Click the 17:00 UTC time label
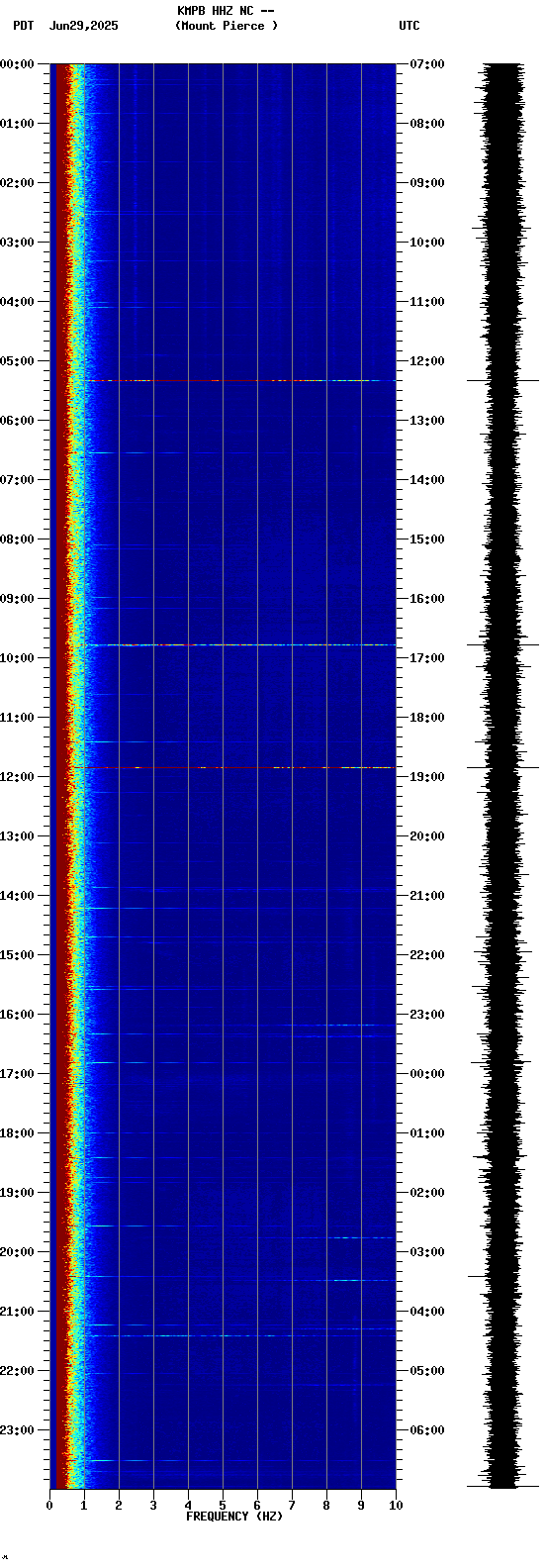The width and height of the screenshot is (546, 1568). 426,658
